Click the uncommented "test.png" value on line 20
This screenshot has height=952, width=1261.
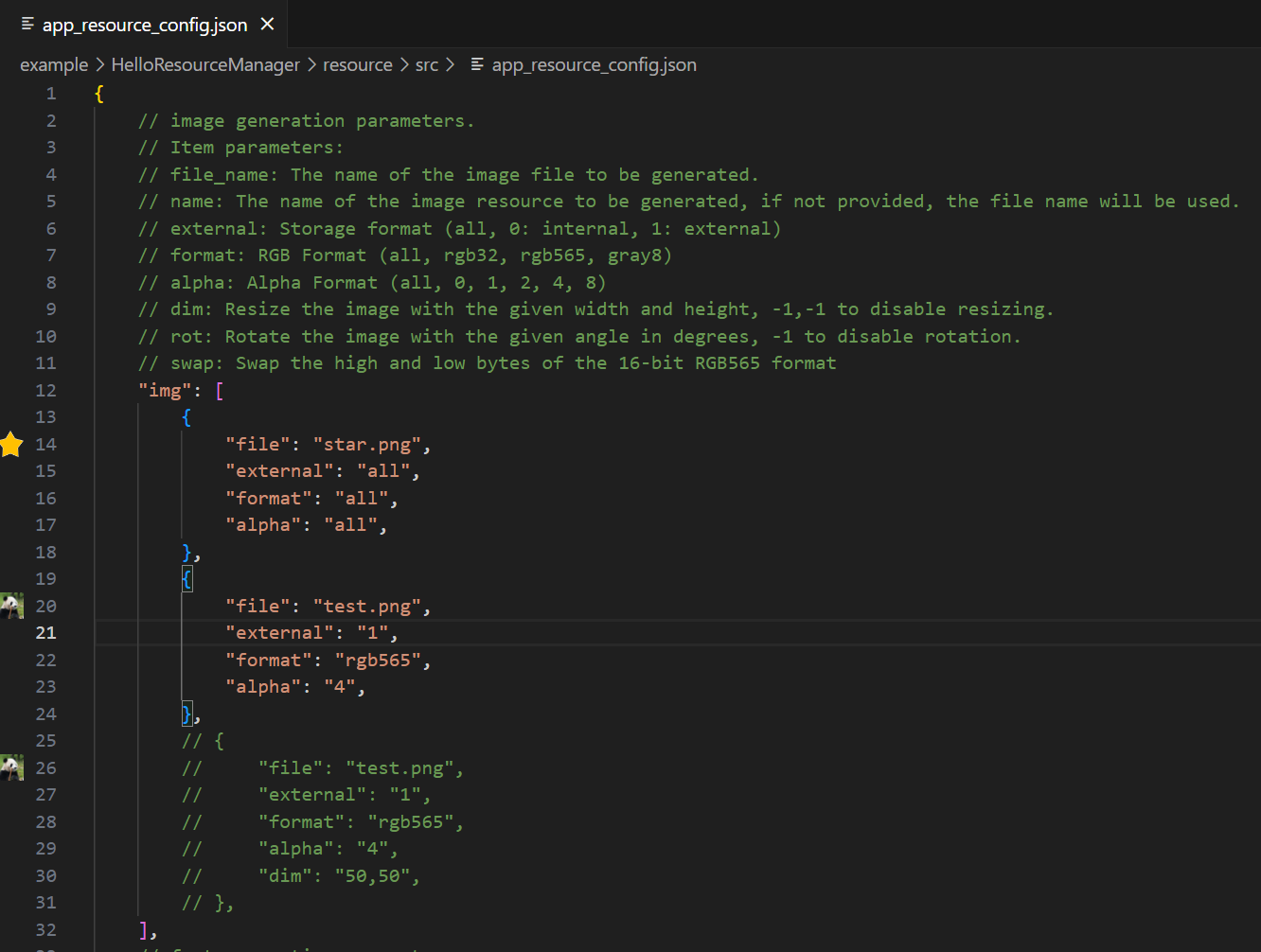366,606
